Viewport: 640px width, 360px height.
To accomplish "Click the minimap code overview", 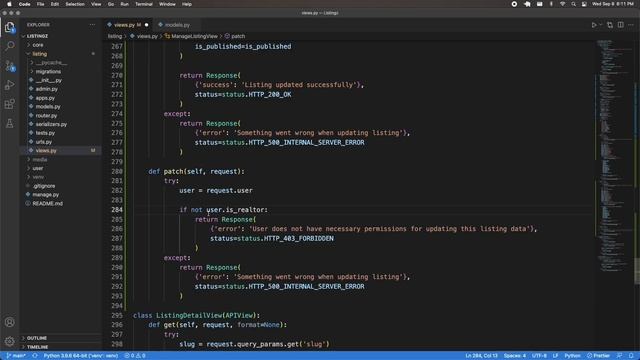I will (x=614, y=155).
